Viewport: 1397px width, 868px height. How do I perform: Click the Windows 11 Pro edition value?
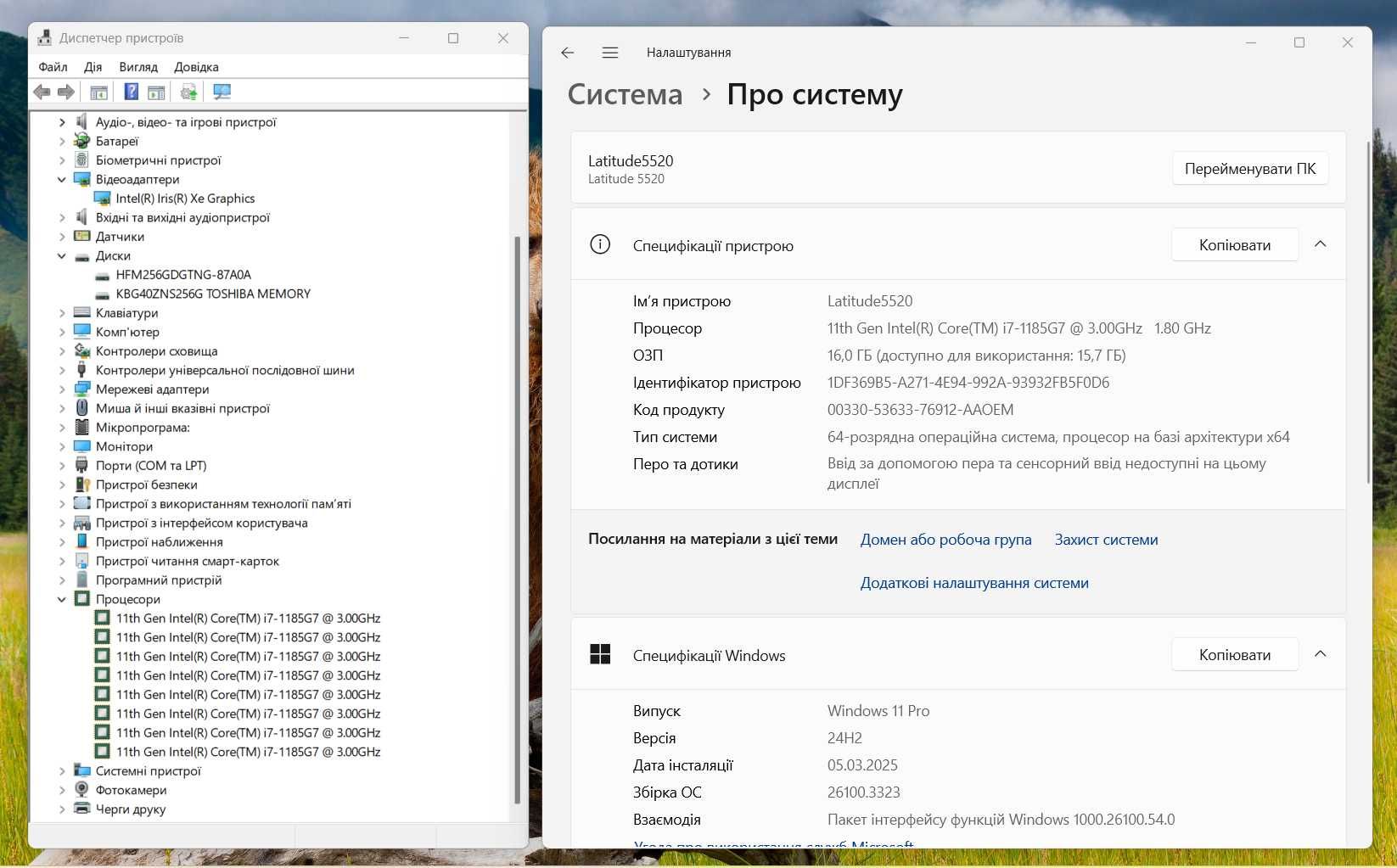878,711
